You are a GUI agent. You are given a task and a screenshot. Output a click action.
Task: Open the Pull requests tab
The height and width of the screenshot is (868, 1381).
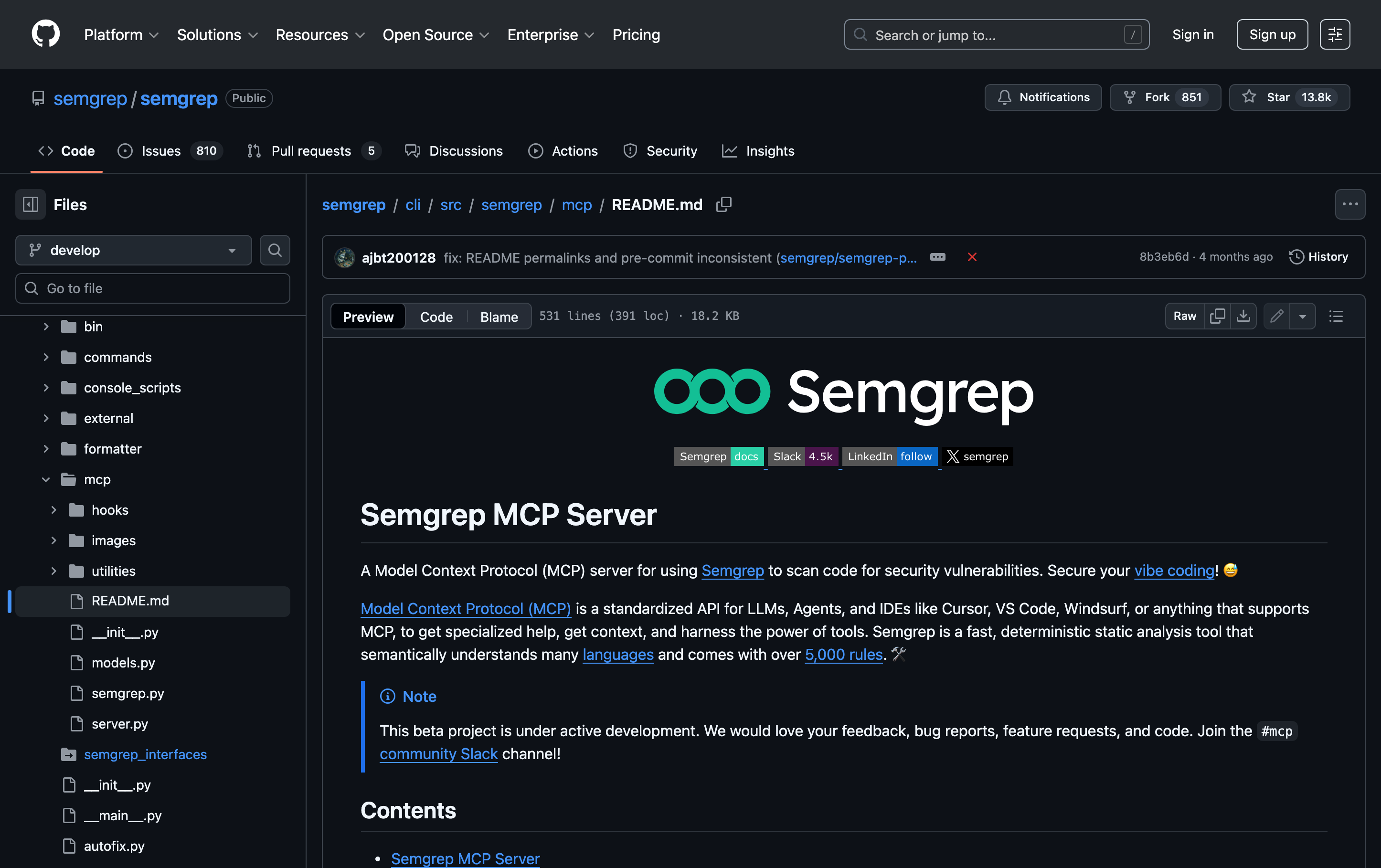(x=311, y=151)
